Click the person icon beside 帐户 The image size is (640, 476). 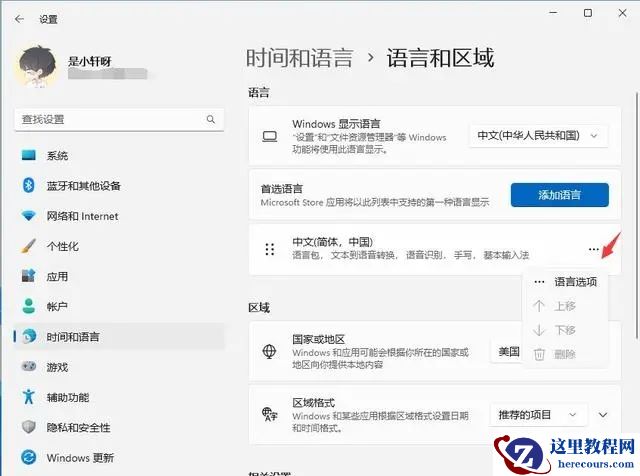(29, 306)
